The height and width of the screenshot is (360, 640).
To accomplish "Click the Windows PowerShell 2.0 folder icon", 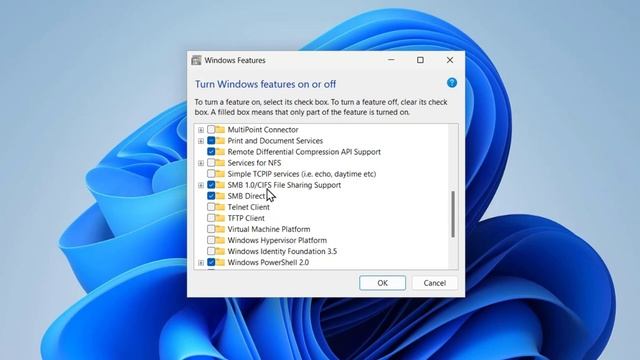I will [220, 262].
